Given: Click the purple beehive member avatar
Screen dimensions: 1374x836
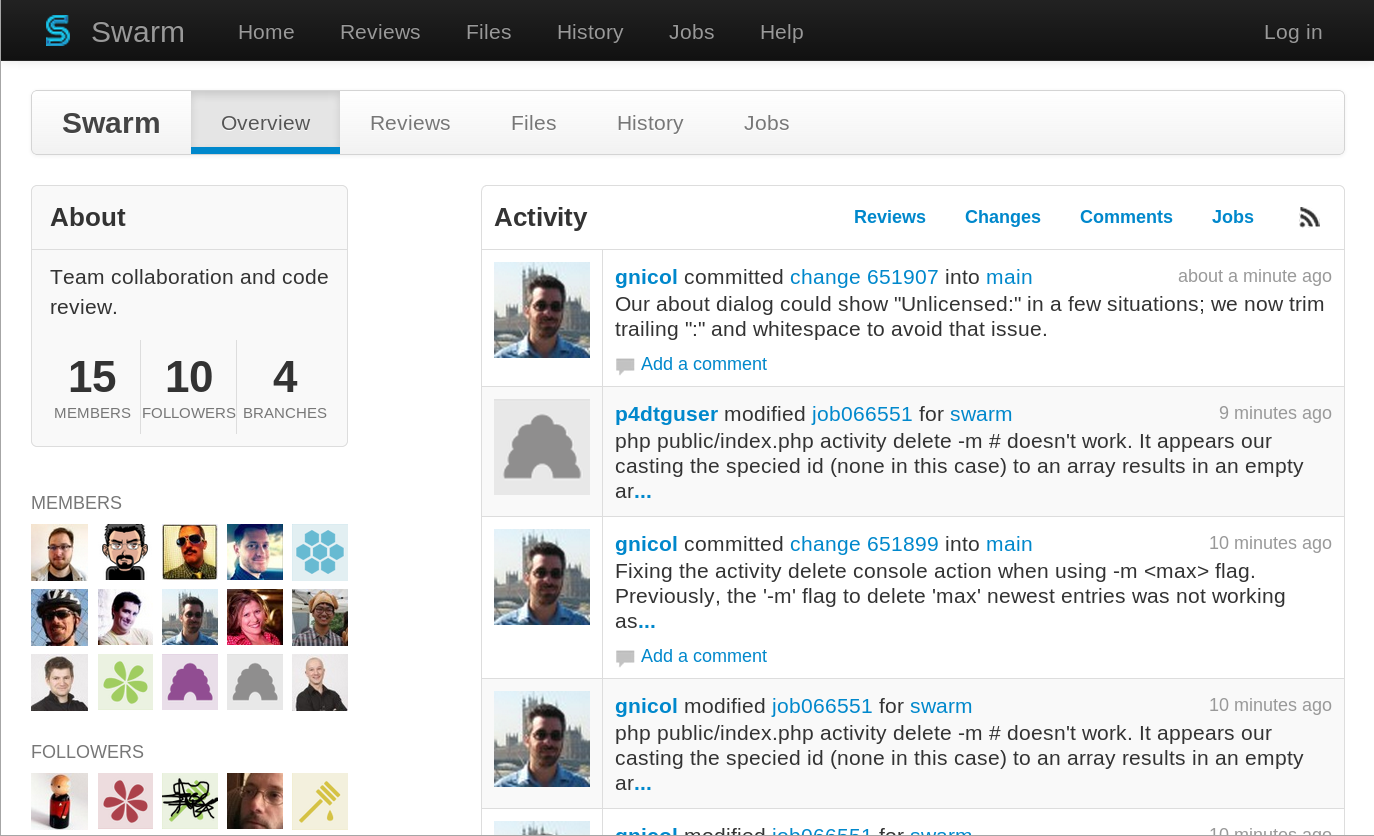Looking at the screenshot, I should 190,682.
